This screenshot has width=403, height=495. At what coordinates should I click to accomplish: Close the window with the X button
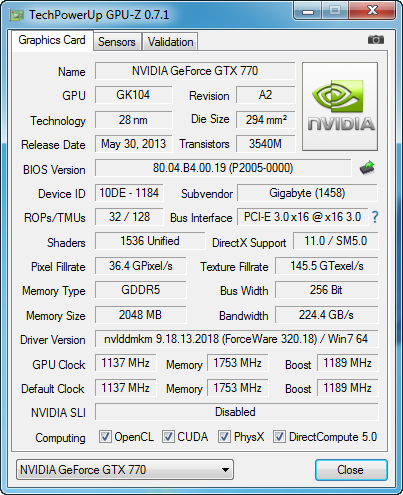372,11
